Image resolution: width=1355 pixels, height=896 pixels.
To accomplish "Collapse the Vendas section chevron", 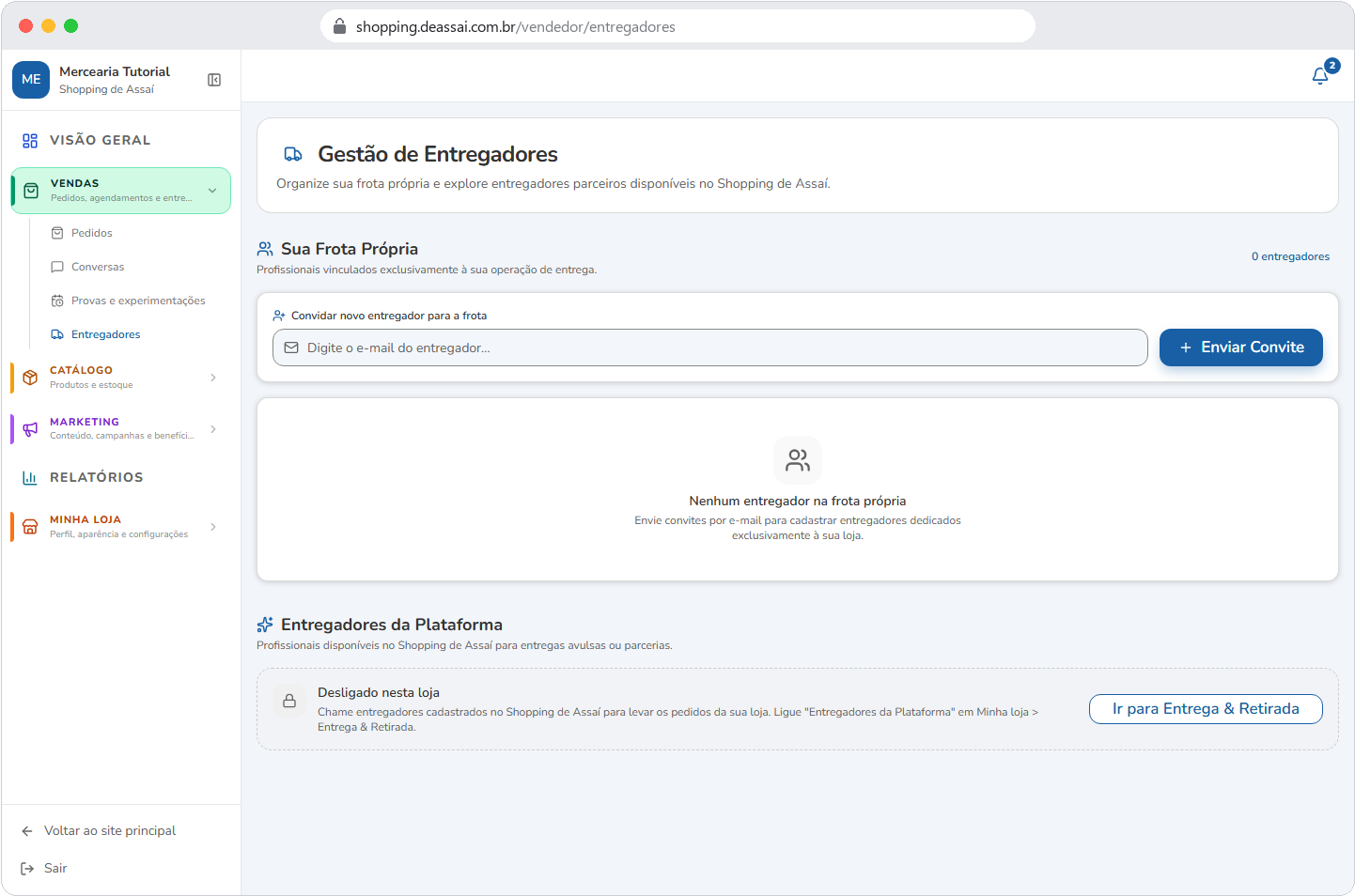I will click(x=212, y=191).
